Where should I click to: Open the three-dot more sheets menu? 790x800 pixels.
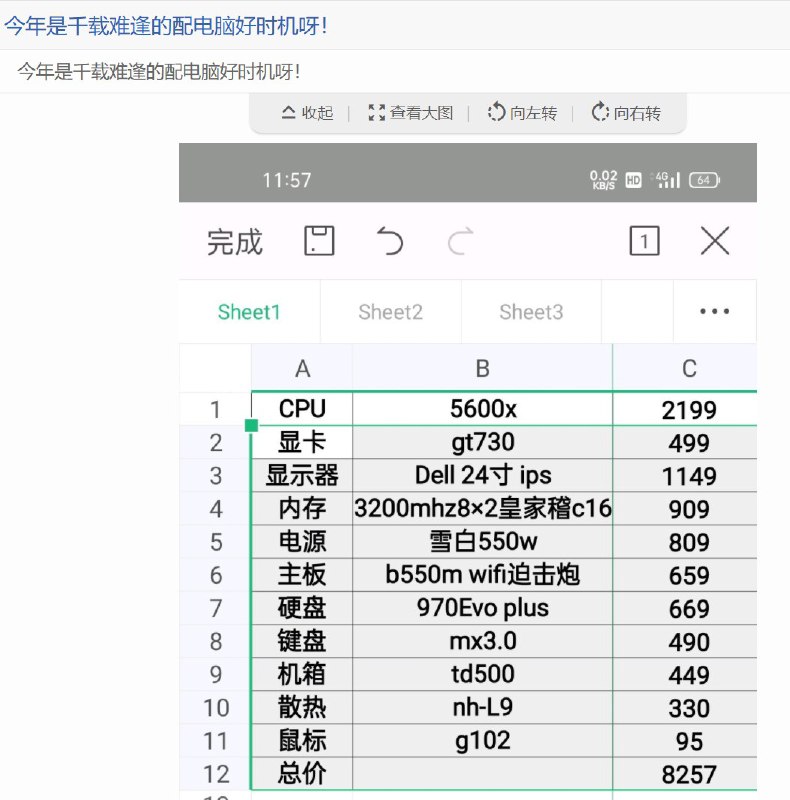point(714,311)
